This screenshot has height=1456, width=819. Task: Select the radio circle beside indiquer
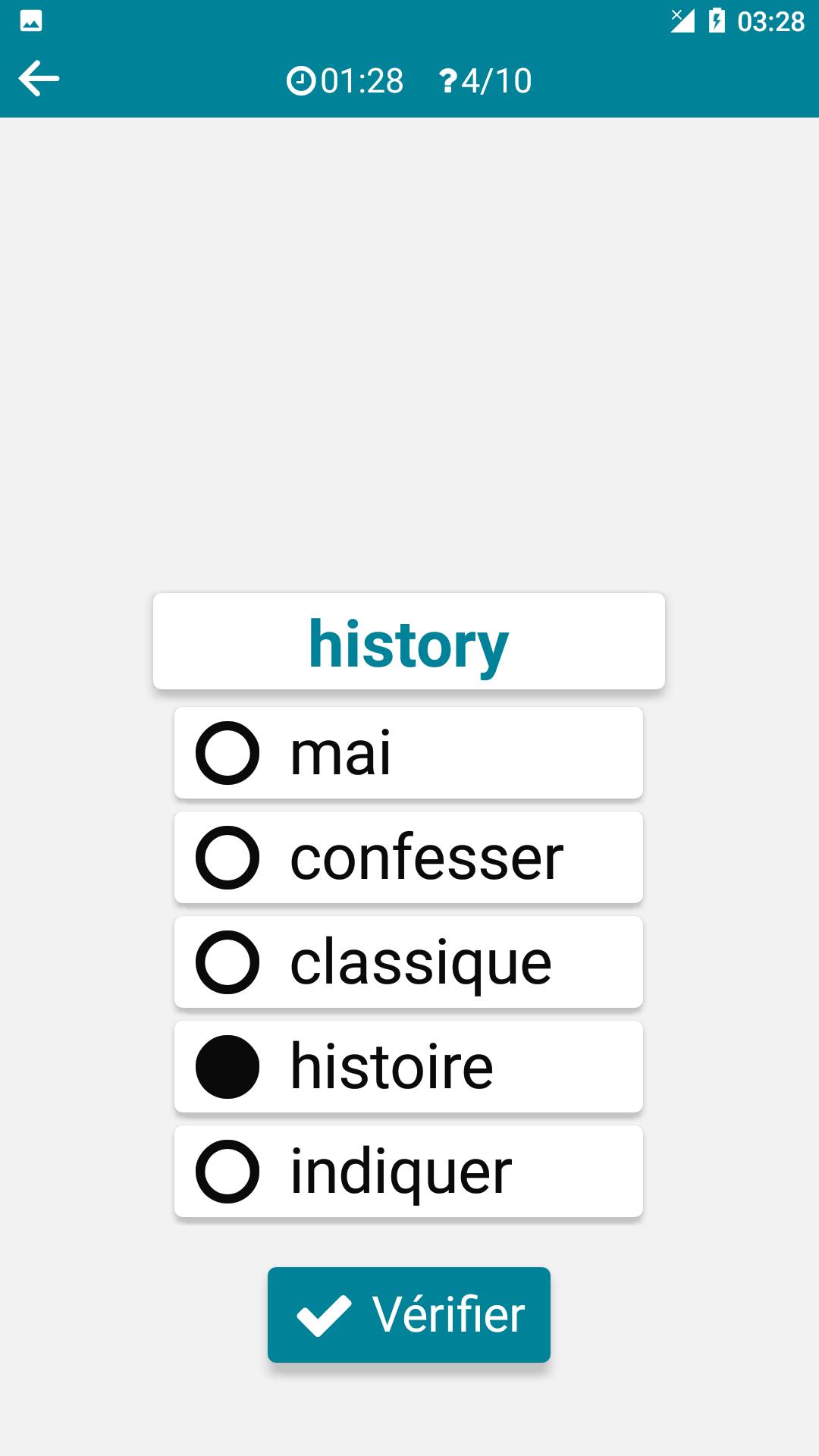pyautogui.click(x=227, y=1172)
